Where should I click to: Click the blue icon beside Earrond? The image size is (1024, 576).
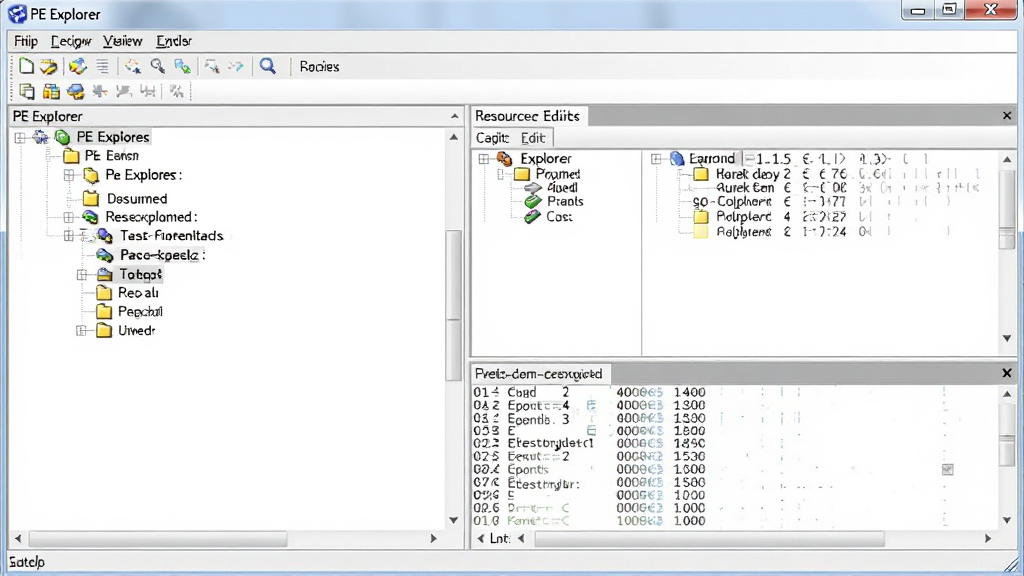click(677, 159)
